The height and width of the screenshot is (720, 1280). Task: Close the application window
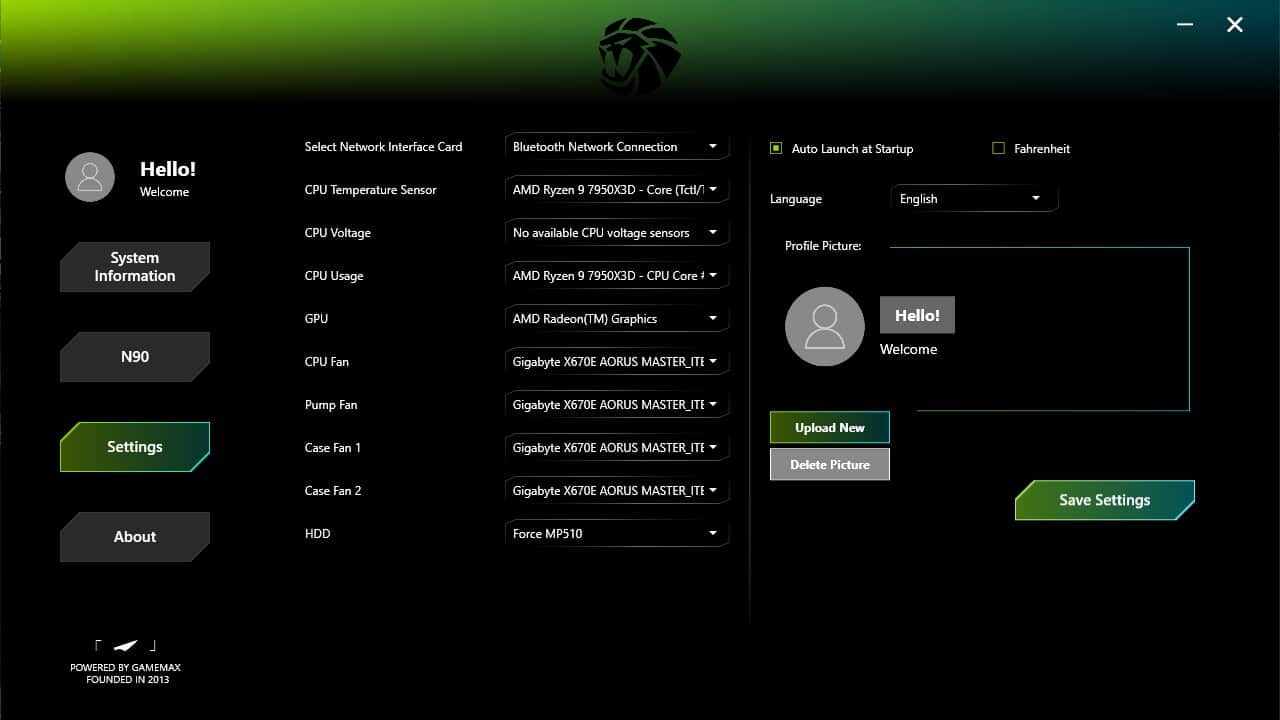pyautogui.click(x=1235, y=25)
